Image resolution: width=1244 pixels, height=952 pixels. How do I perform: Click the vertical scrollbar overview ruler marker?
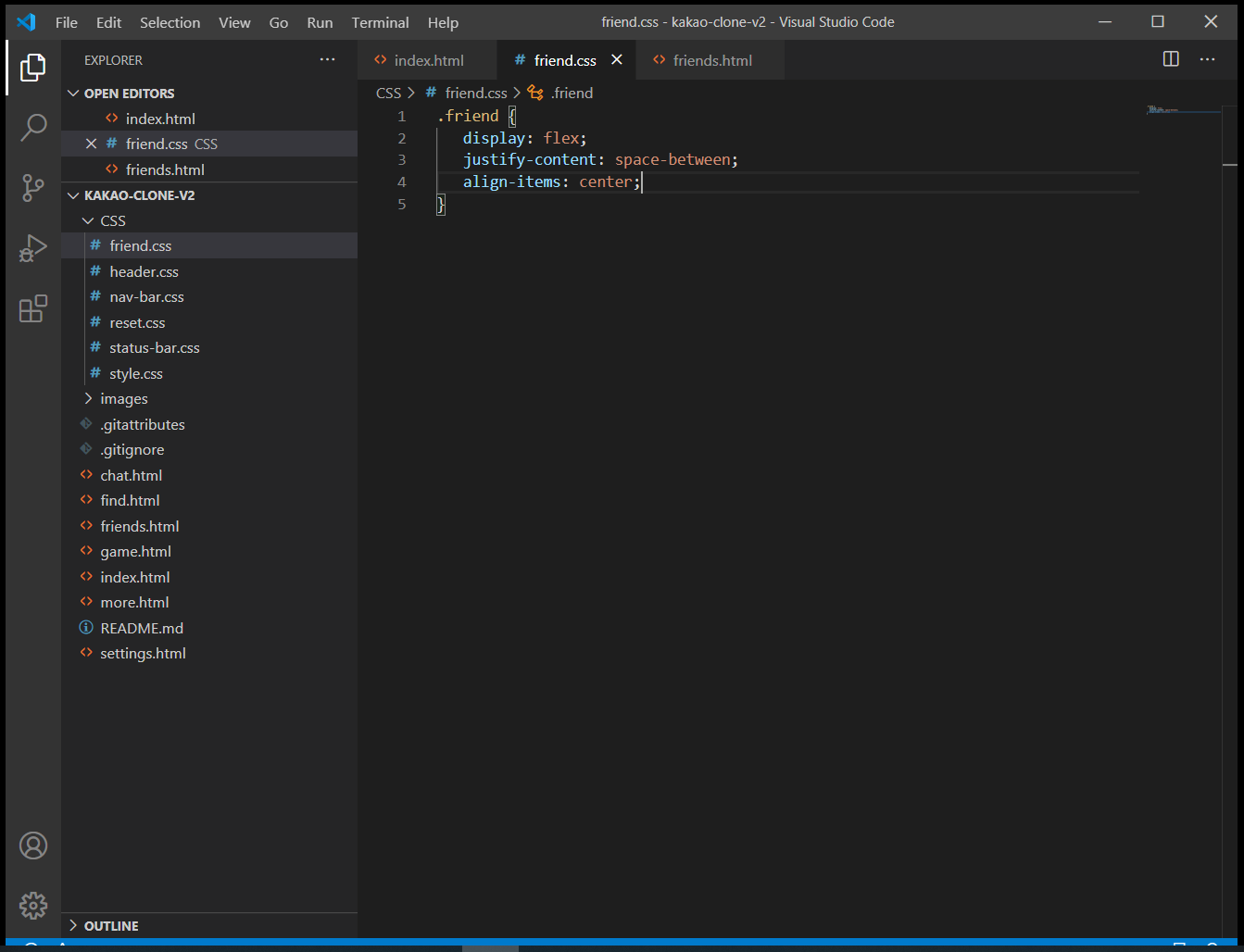point(1230,165)
